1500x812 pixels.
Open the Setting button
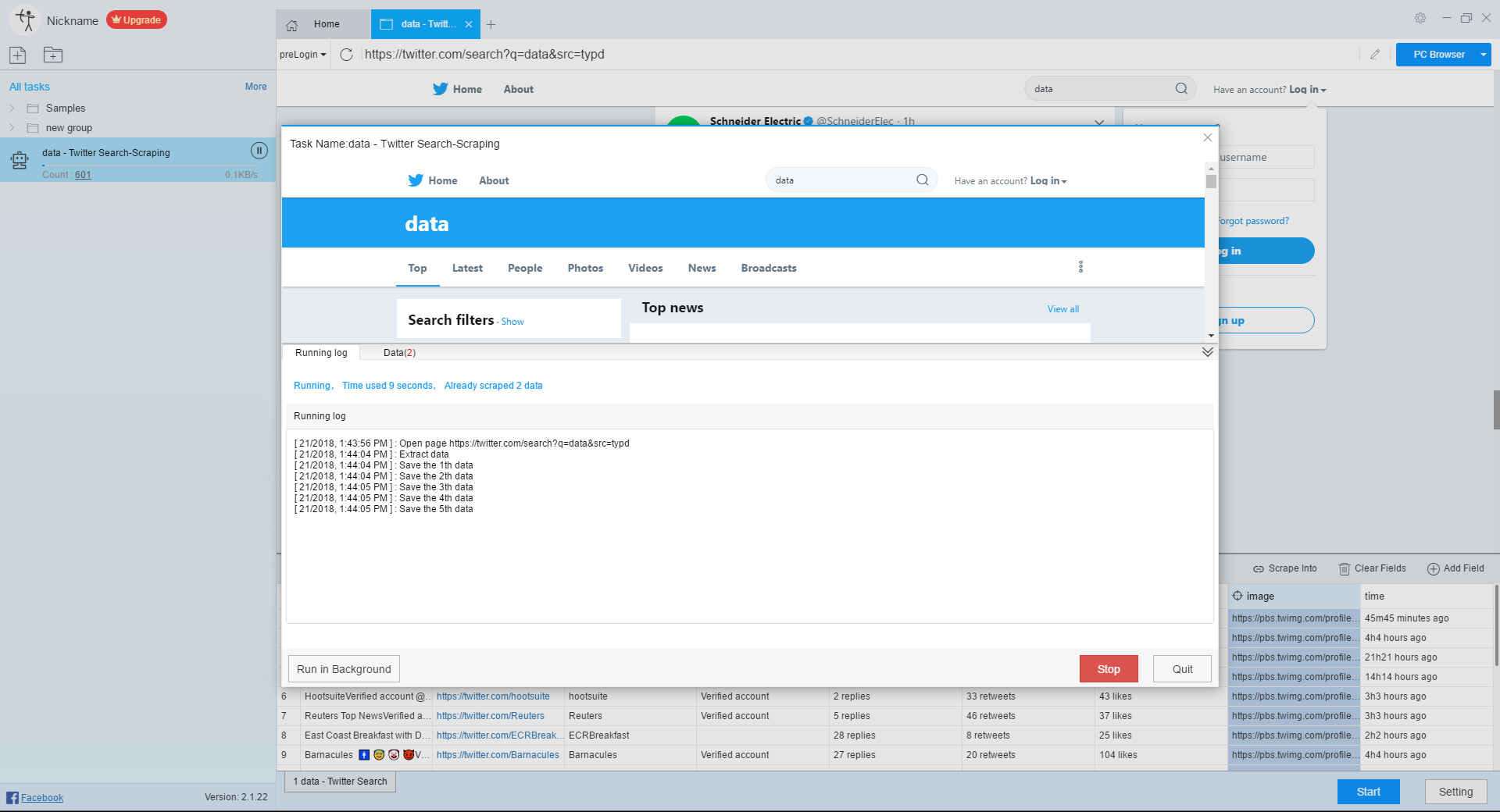click(x=1455, y=792)
